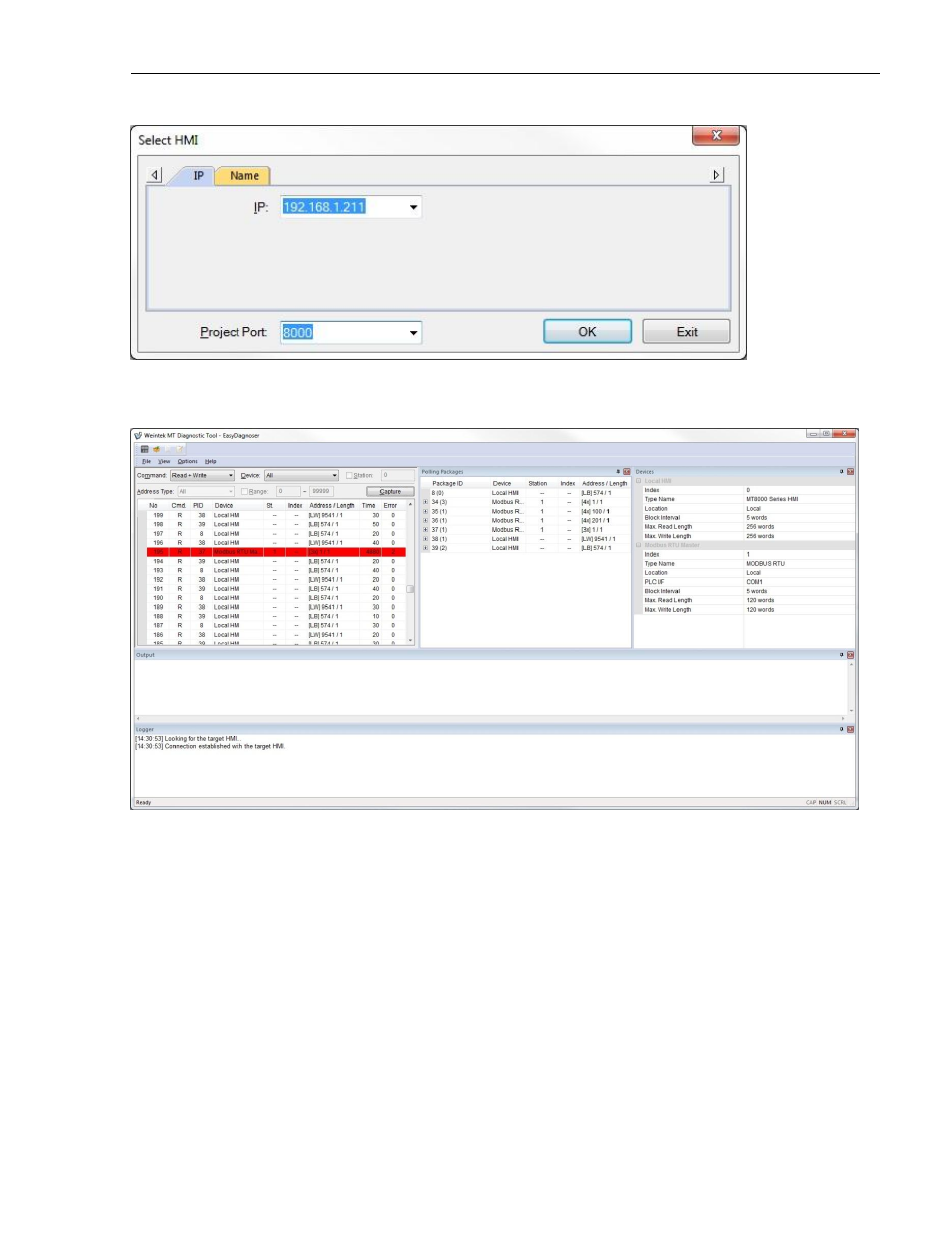The width and height of the screenshot is (952, 1233).
Task: Select polling package 8 (0) row
Action: tap(526, 493)
